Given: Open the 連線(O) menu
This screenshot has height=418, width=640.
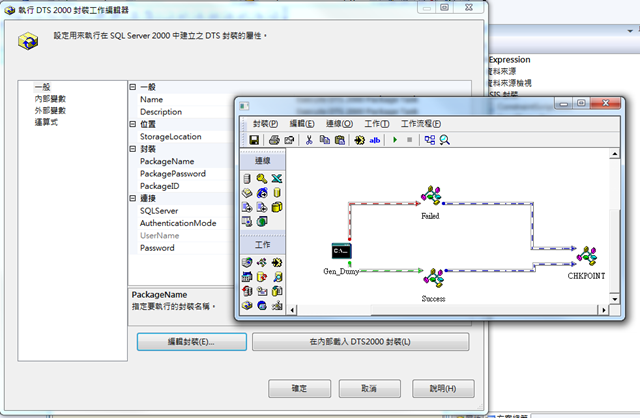Looking at the screenshot, I should [x=339, y=124].
